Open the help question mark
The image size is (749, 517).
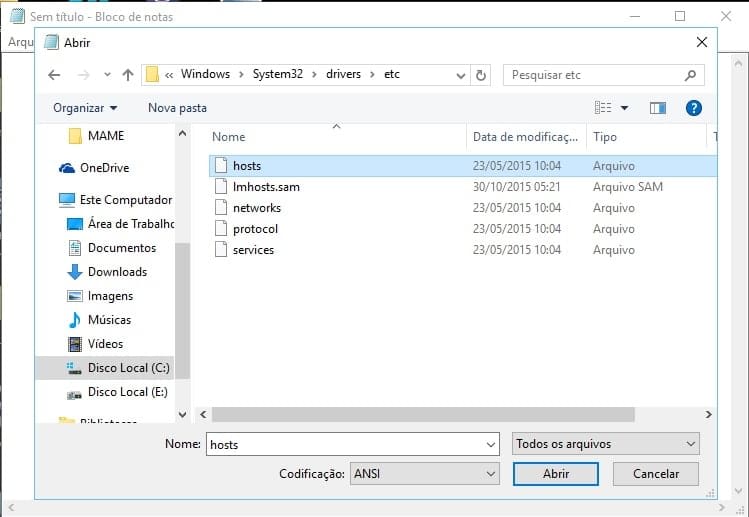pyautogui.click(x=694, y=108)
